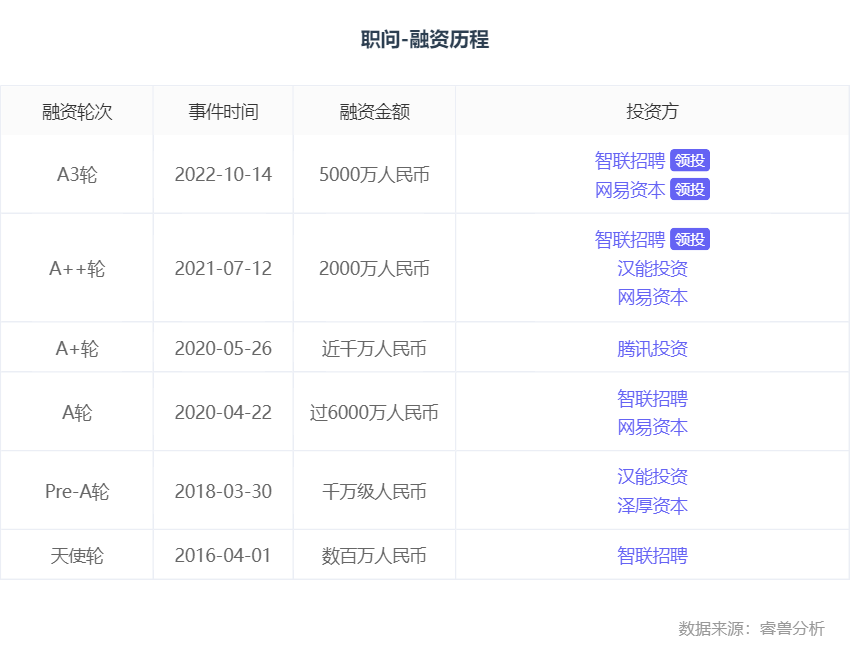Image resolution: width=850 pixels, height=671 pixels.
Task: Open 智联招聘 link in 天使轮 row
Action: (x=652, y=556)
